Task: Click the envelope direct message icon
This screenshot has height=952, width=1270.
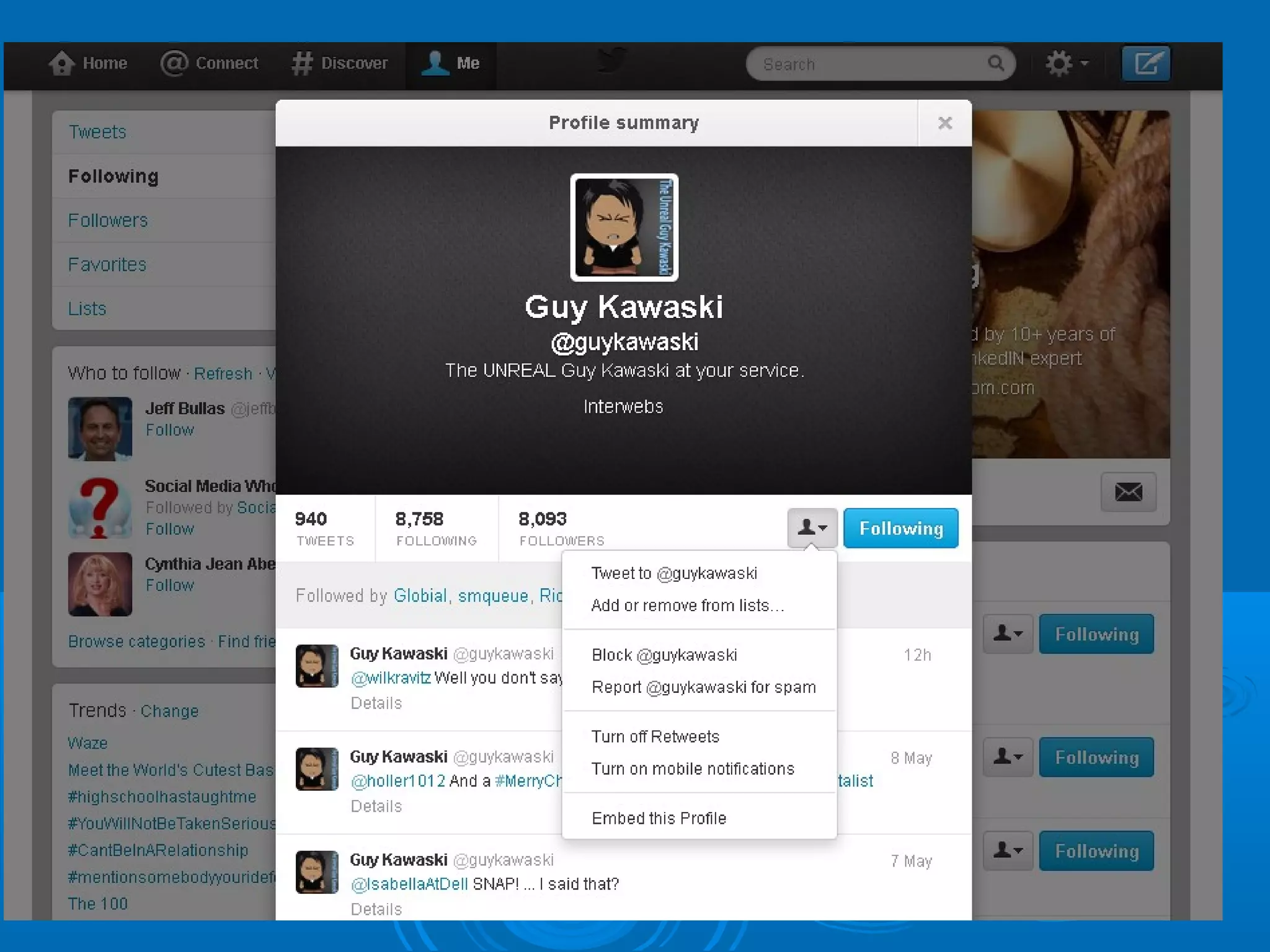Action: 1128,492
